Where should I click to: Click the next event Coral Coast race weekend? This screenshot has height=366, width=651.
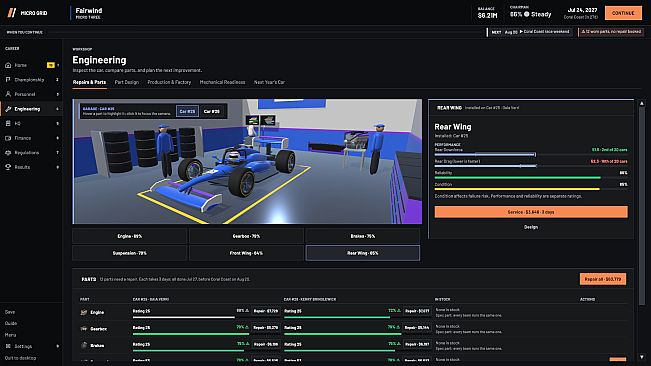(x=530, y=32)
